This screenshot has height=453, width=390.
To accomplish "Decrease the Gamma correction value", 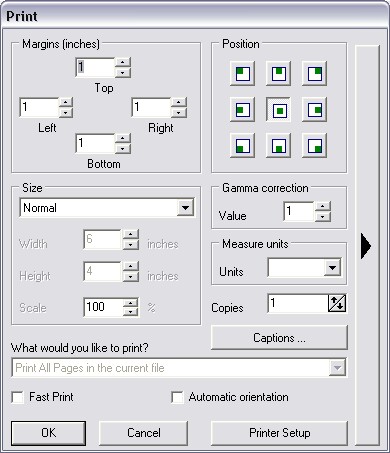I will coord(322,217).
